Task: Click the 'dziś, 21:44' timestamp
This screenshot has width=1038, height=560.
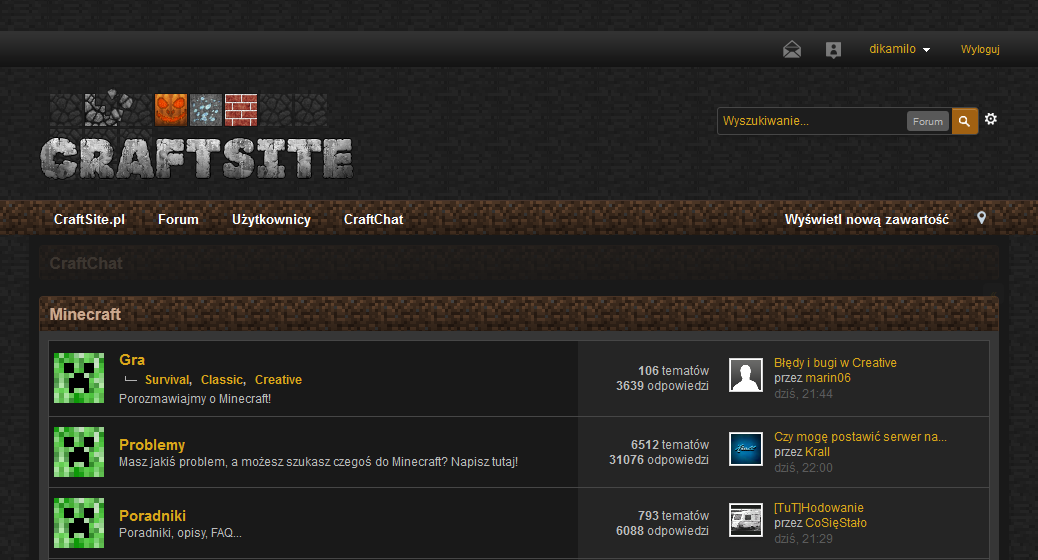Action: [803, 394]
